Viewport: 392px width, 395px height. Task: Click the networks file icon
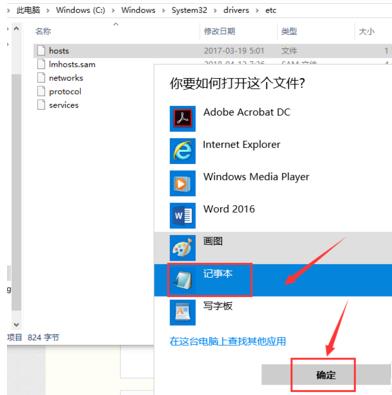[x=41, y=78]
